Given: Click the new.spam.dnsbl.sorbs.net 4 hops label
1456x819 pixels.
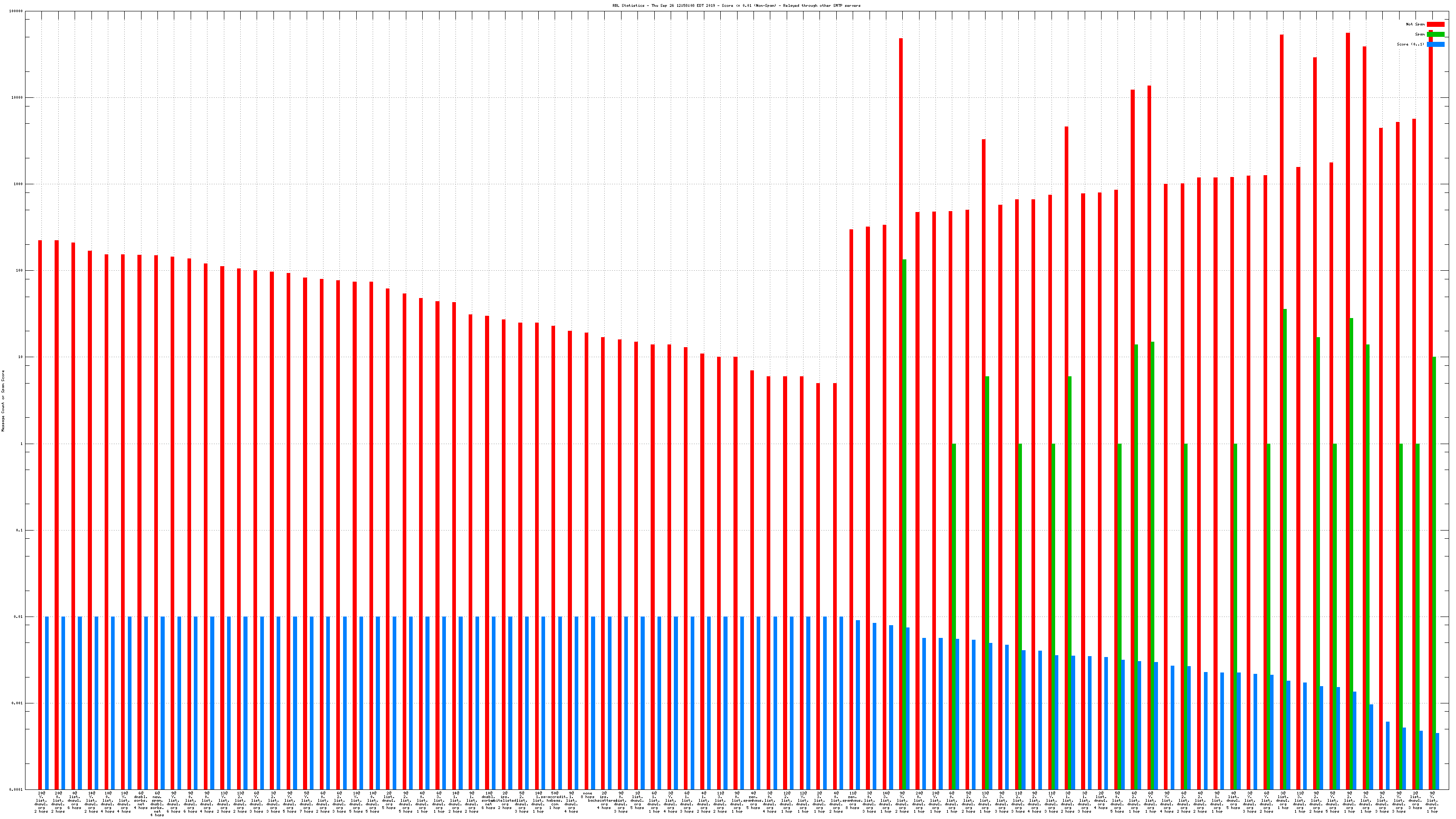Looking at the screenshot, I should pos(157,804).
